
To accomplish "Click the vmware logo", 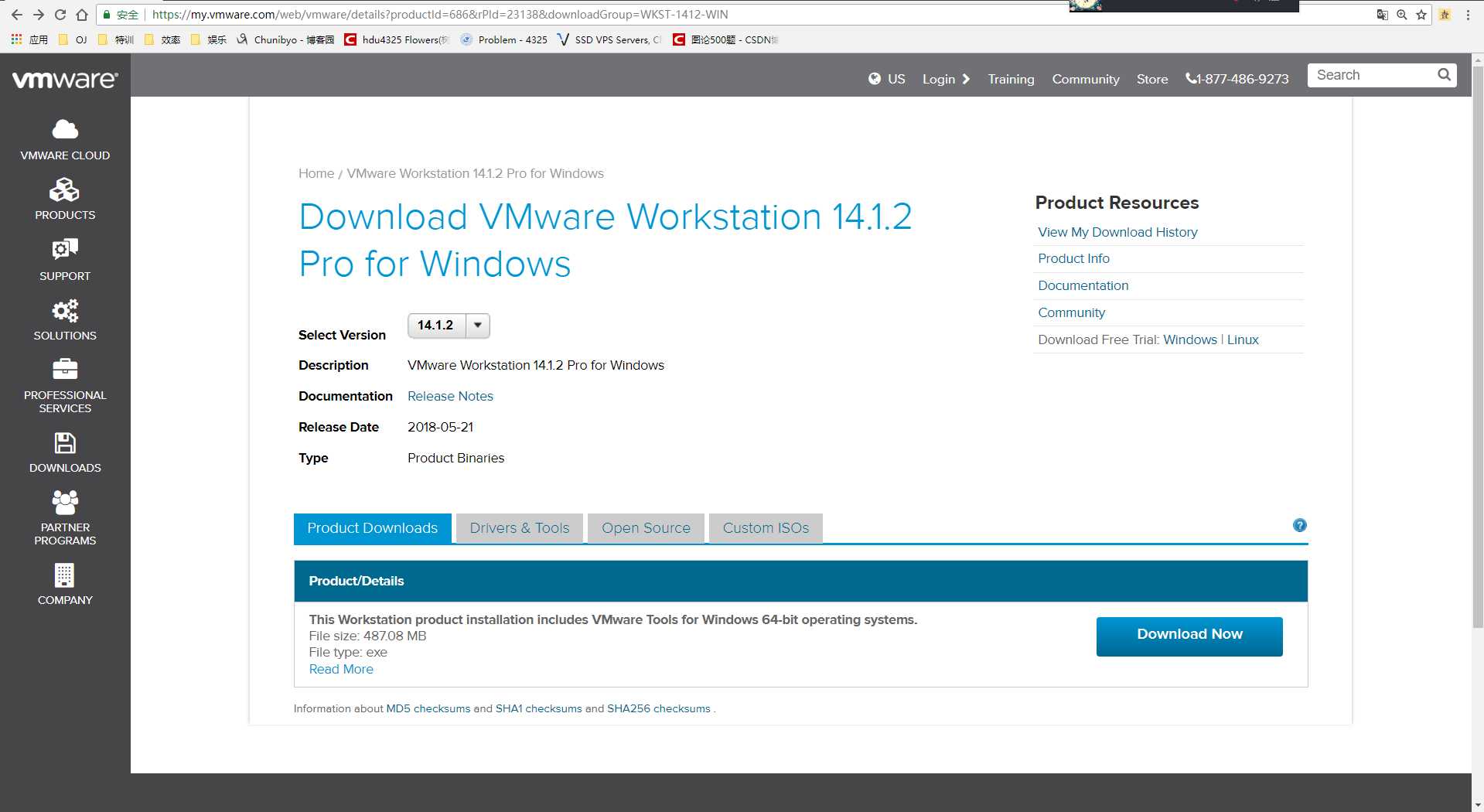I will click(65, 79).
